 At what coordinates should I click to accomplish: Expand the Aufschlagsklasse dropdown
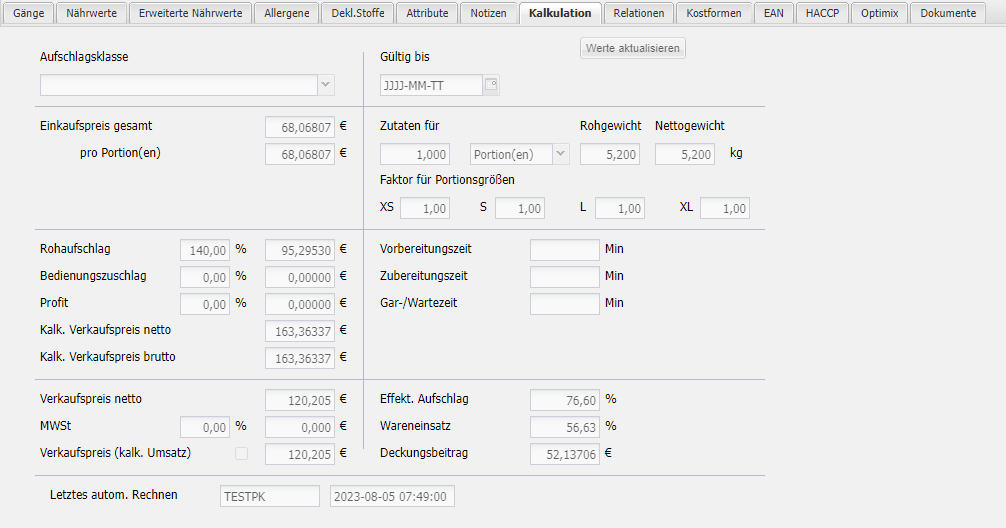[x=325, y=85]
